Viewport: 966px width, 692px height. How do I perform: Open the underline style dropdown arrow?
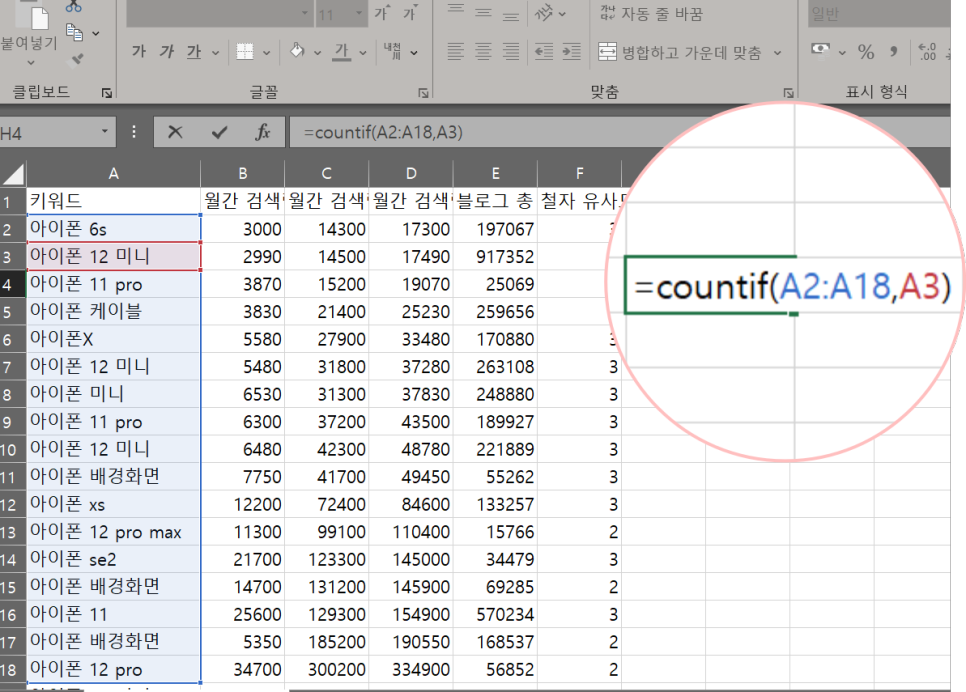point(216,53)
